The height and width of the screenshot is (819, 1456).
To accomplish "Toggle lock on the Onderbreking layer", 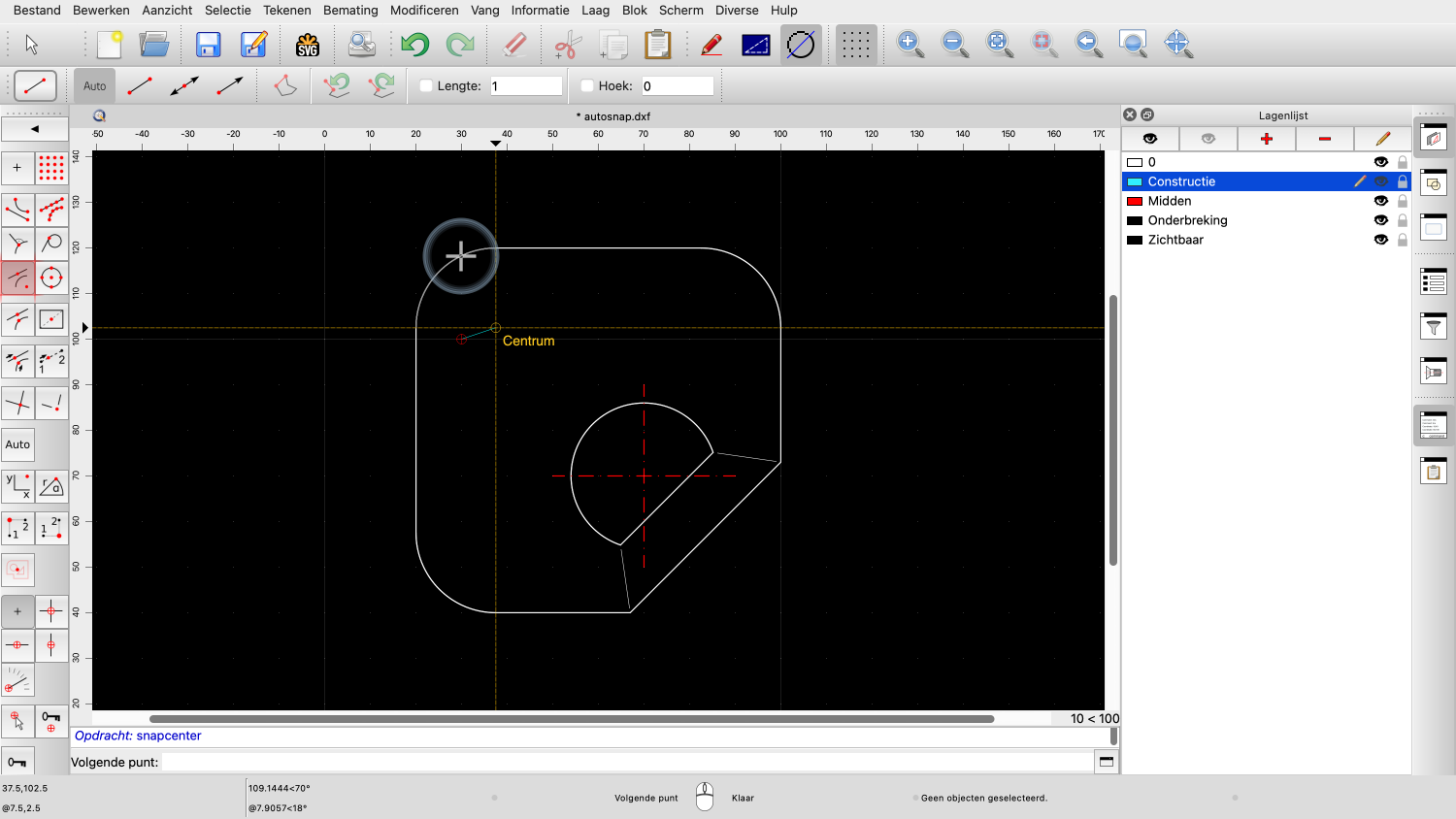I will (1403, 220).
